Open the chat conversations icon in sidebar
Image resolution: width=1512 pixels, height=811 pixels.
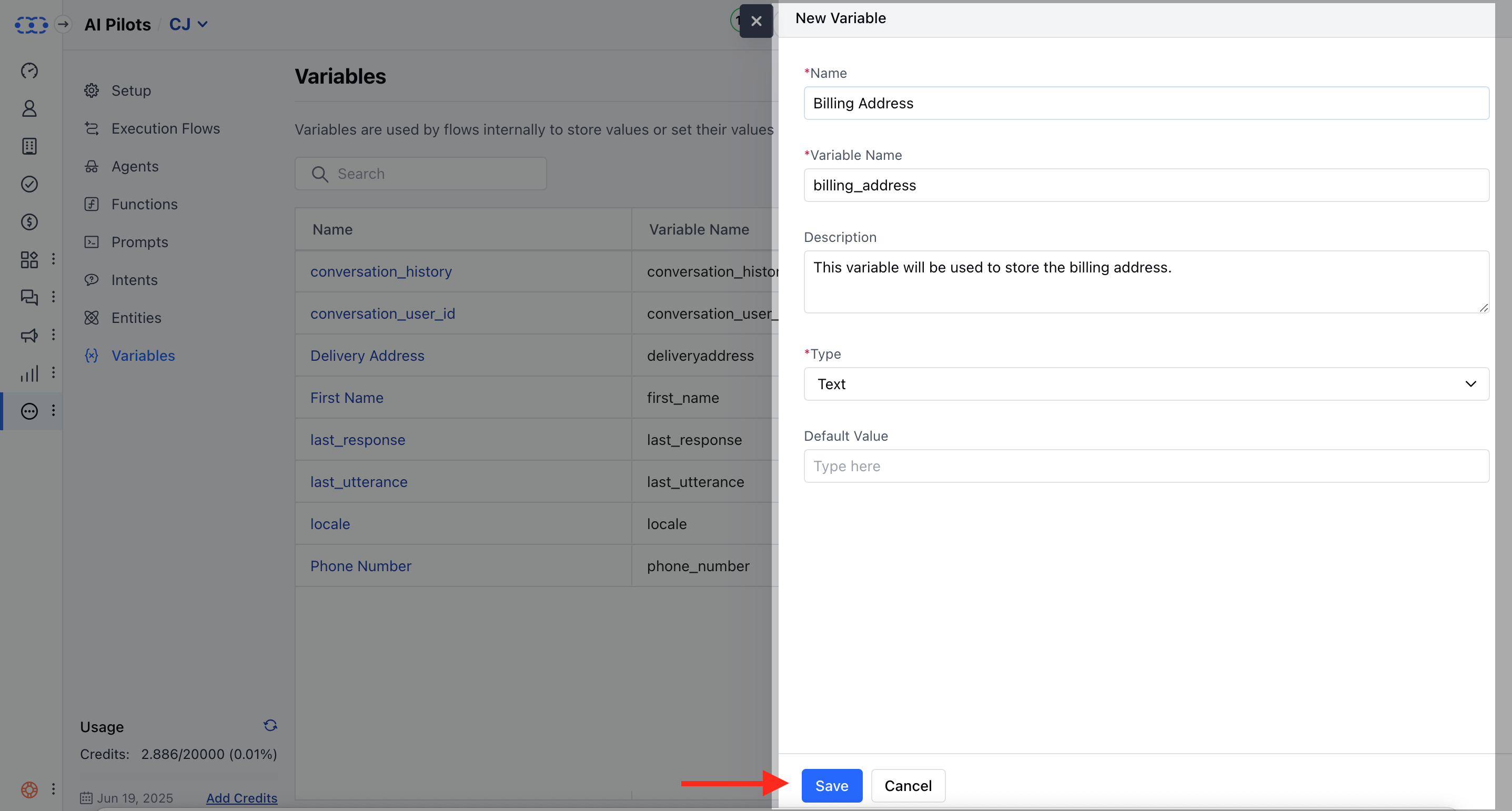click(29, 298)
